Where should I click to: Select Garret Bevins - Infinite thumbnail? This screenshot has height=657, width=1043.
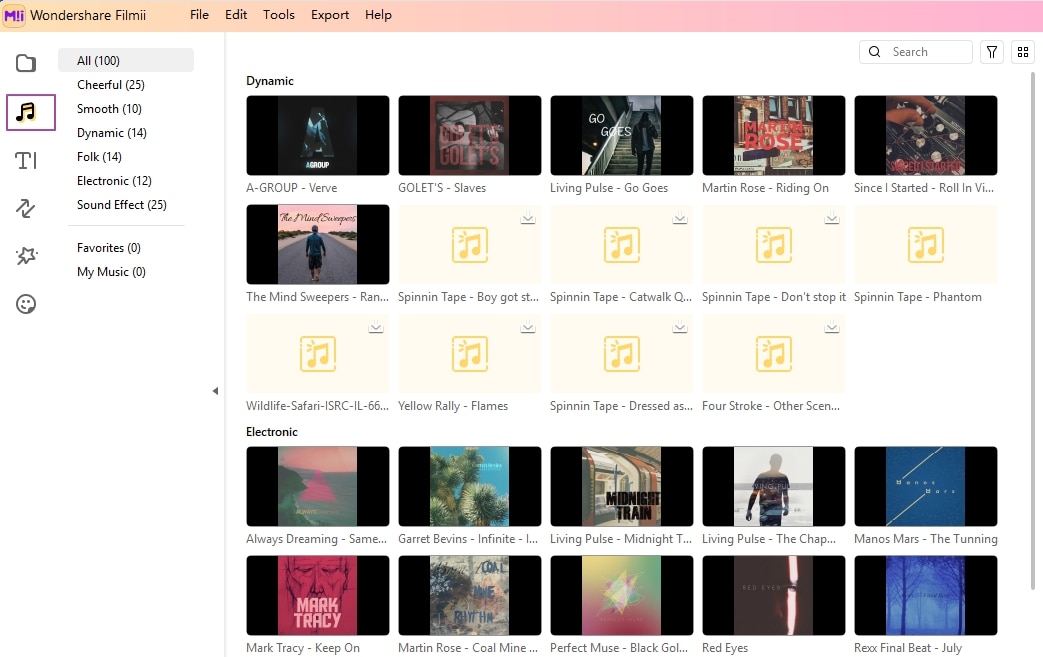470,487
